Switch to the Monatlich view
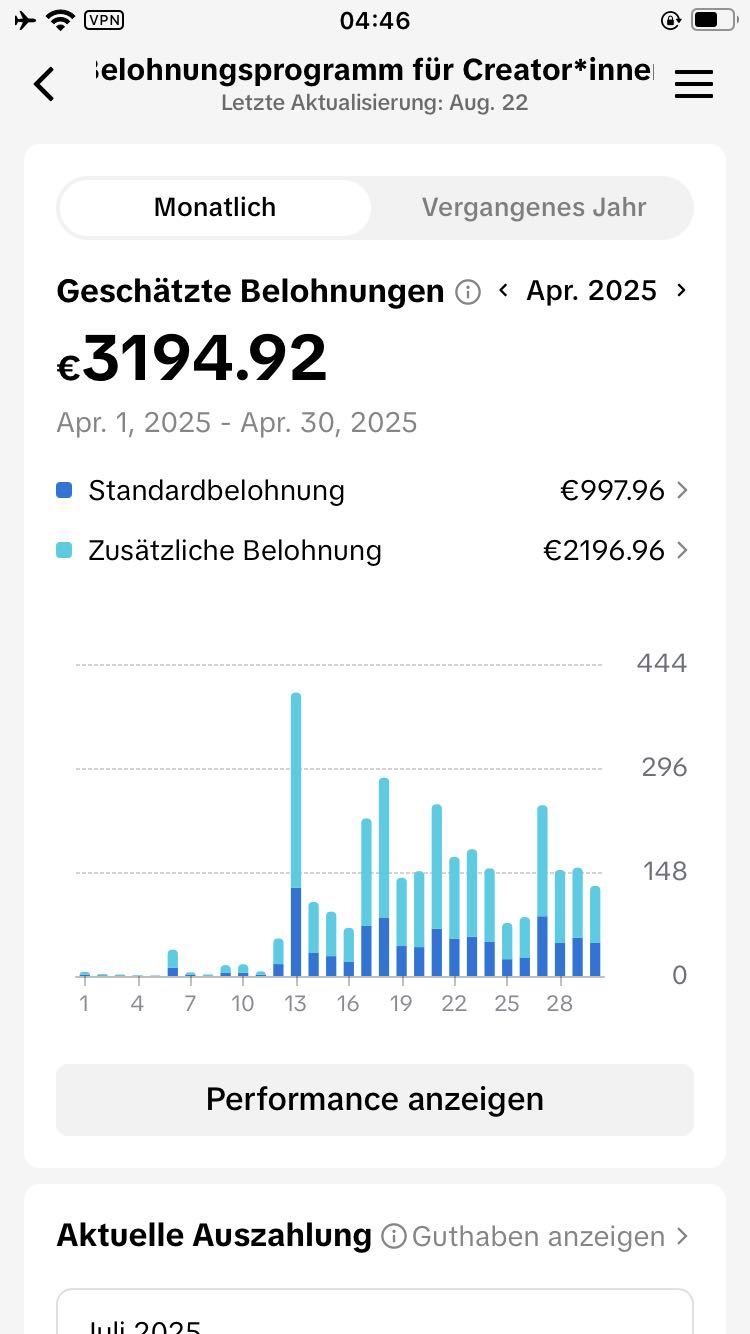 click(215, 208)
